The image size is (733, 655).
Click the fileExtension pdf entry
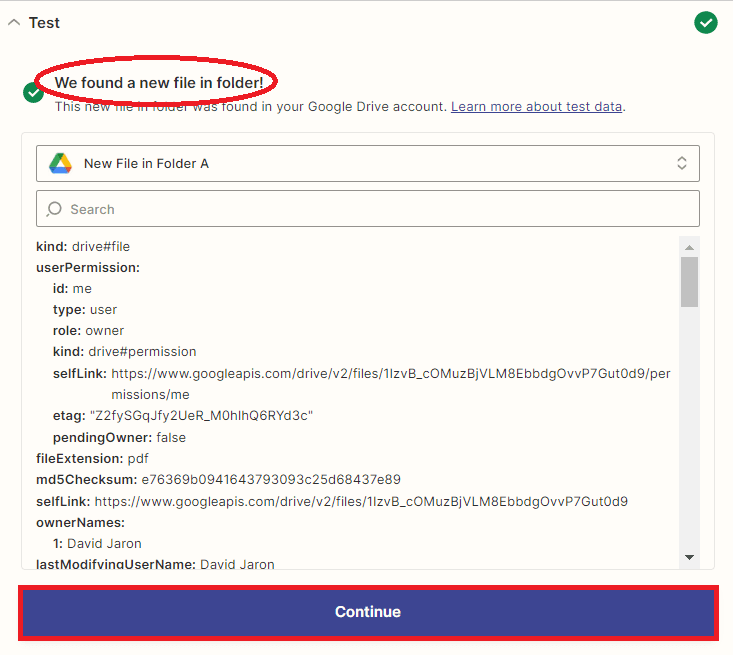point(93,458)
